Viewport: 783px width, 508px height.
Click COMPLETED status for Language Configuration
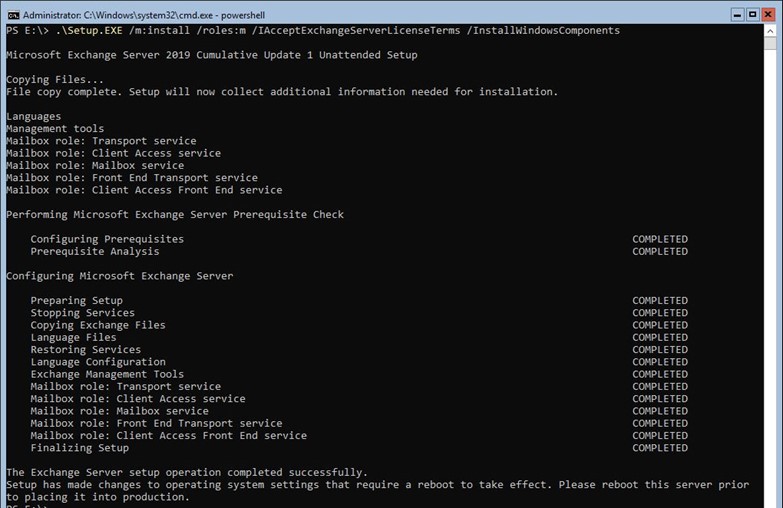660,362
